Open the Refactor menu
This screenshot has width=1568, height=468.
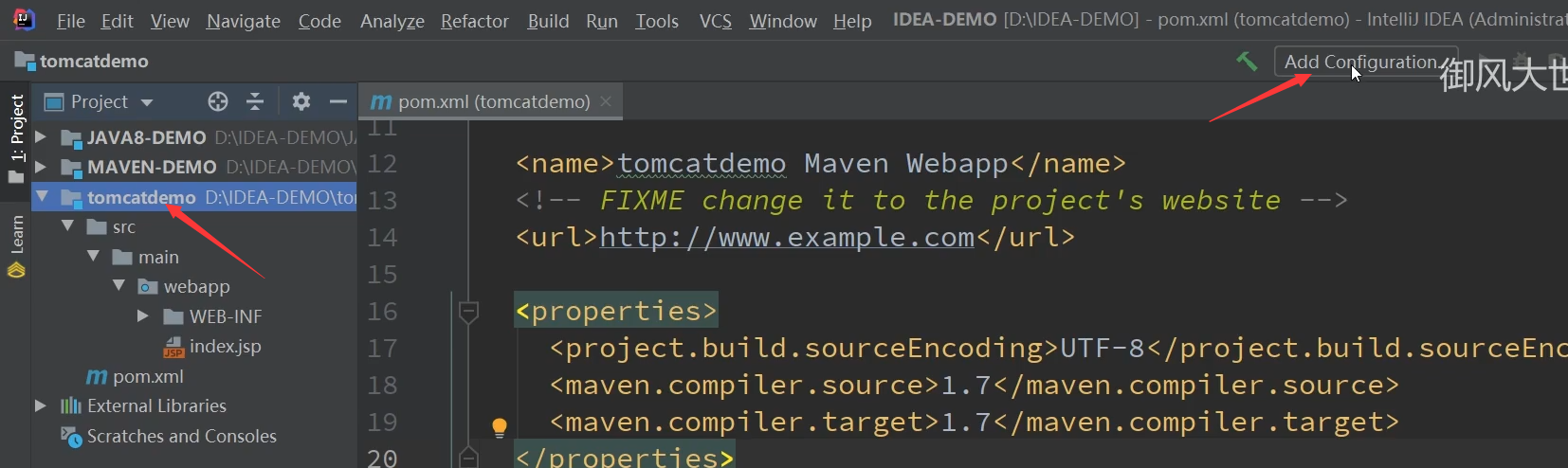(x=475, y=21)
